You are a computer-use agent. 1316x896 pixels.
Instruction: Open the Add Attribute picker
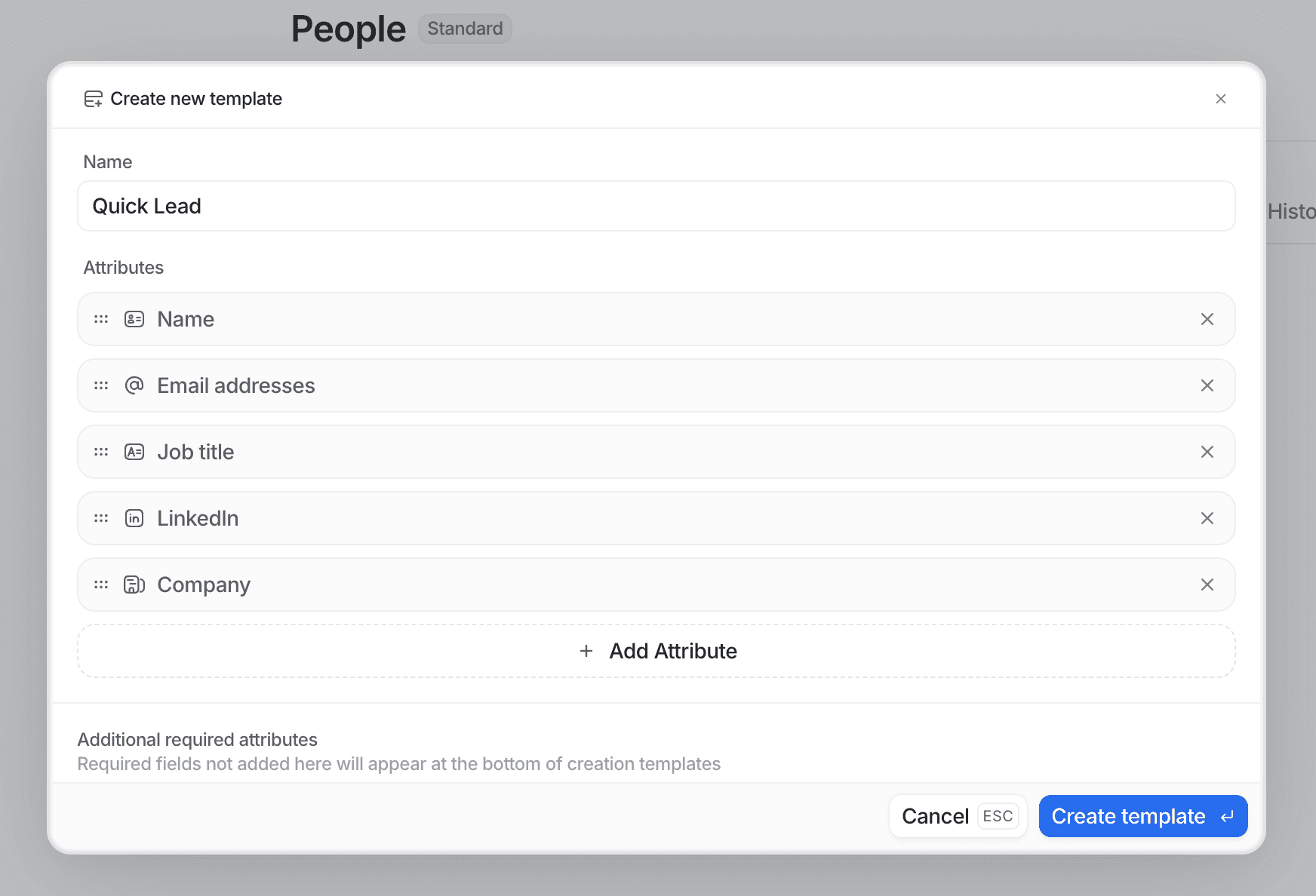click(x=656, y=651)
